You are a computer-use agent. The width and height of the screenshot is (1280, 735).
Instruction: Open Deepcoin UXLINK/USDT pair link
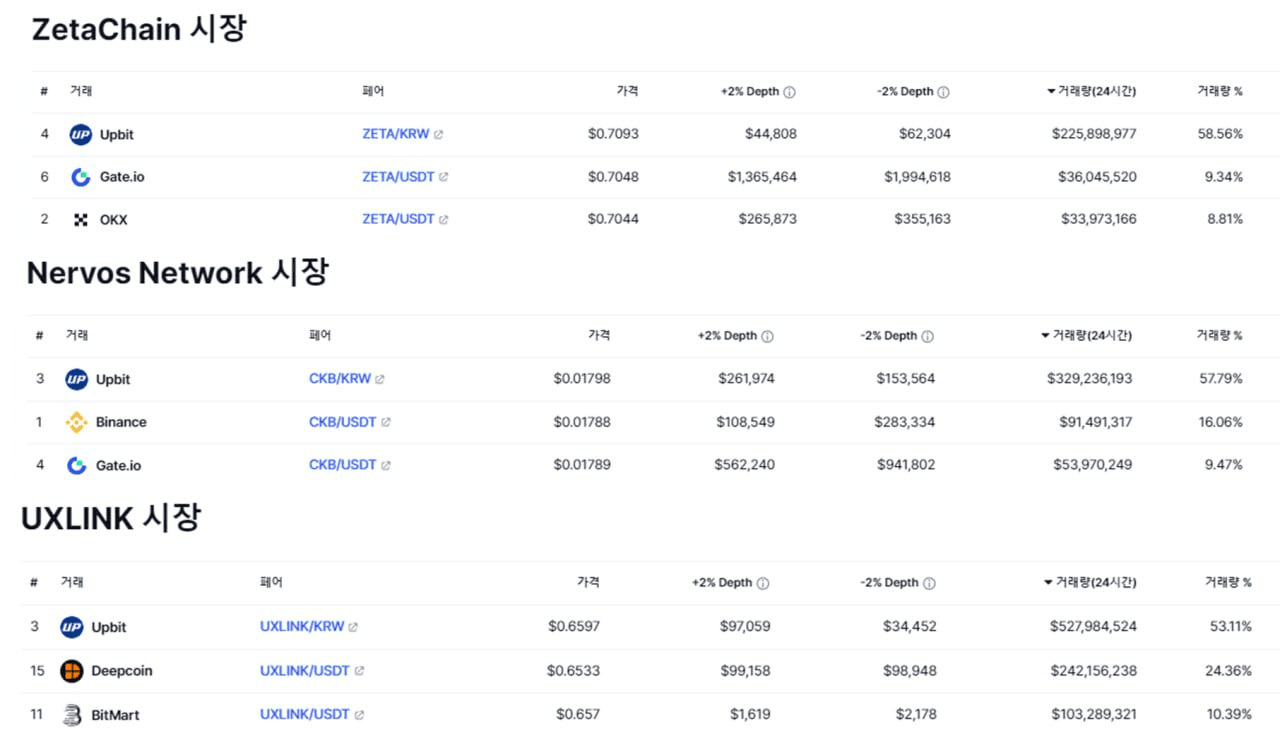tap(305, 671)
